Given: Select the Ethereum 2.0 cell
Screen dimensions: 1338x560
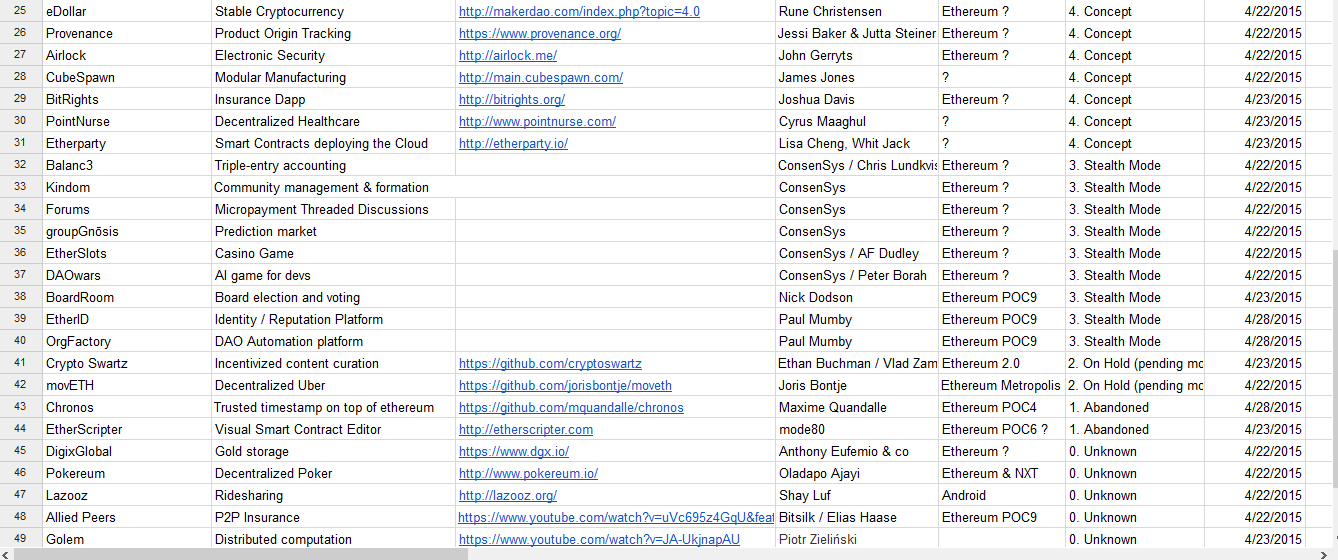Looking at the screenshot, I should 1002,364.
